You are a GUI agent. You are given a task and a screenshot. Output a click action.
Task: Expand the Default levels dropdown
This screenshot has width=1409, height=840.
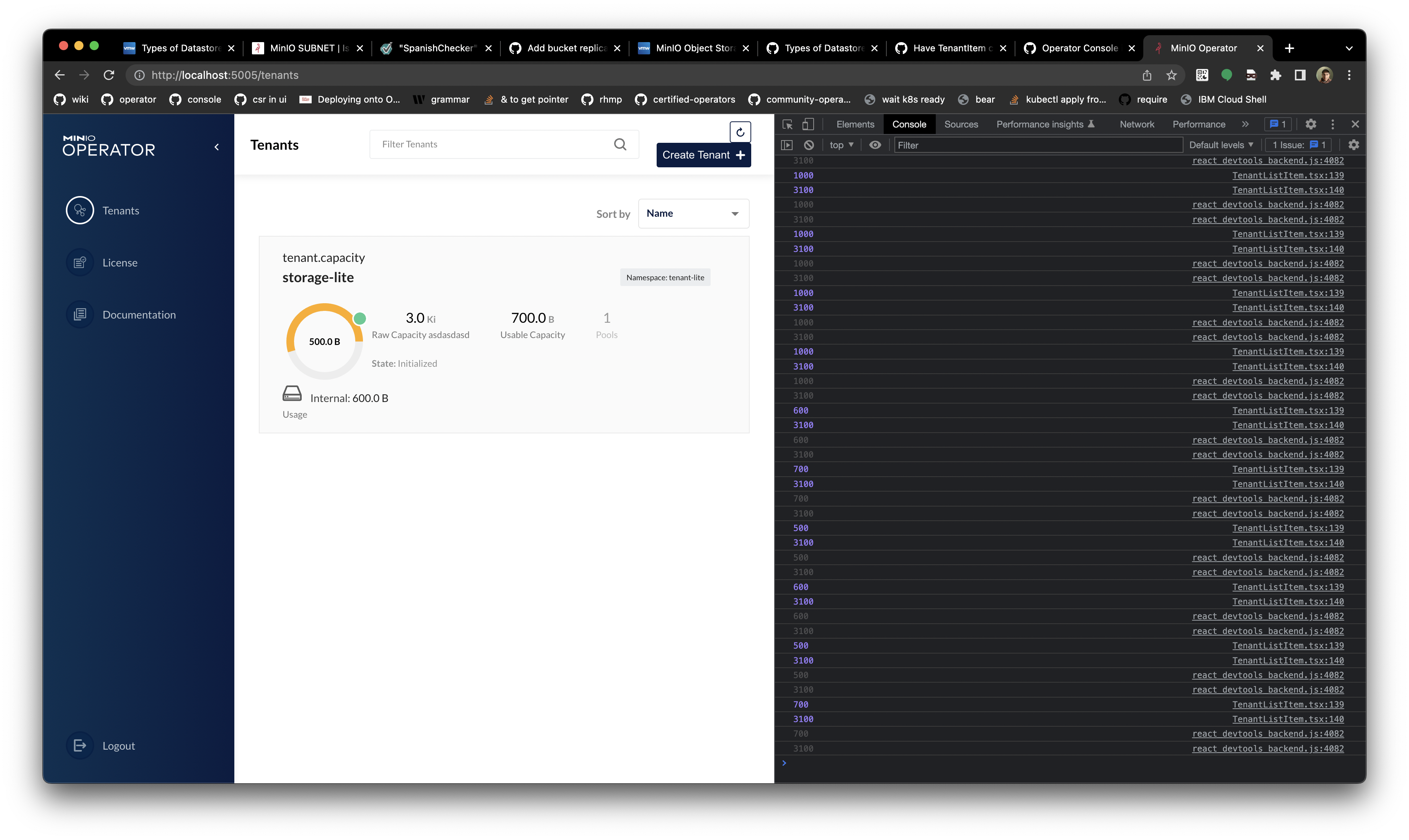click(1221, 145)
